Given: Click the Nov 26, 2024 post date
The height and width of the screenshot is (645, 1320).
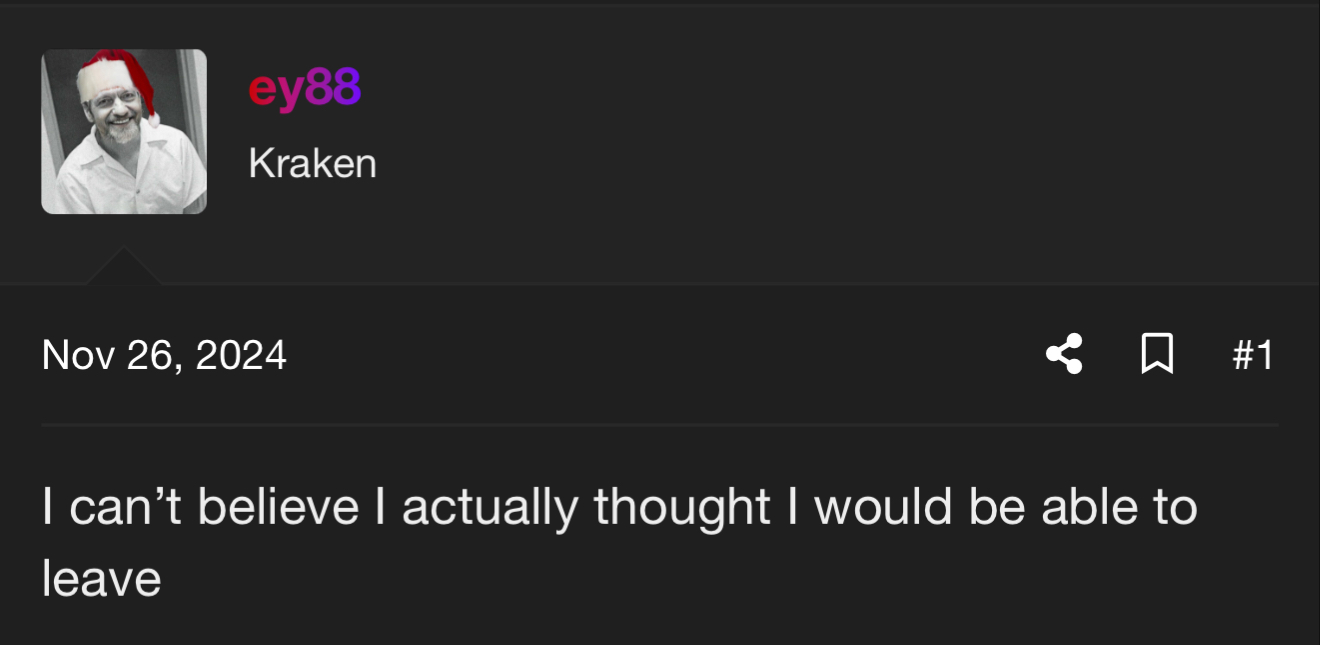Looking at the screenshot, I should pos(164,355).
